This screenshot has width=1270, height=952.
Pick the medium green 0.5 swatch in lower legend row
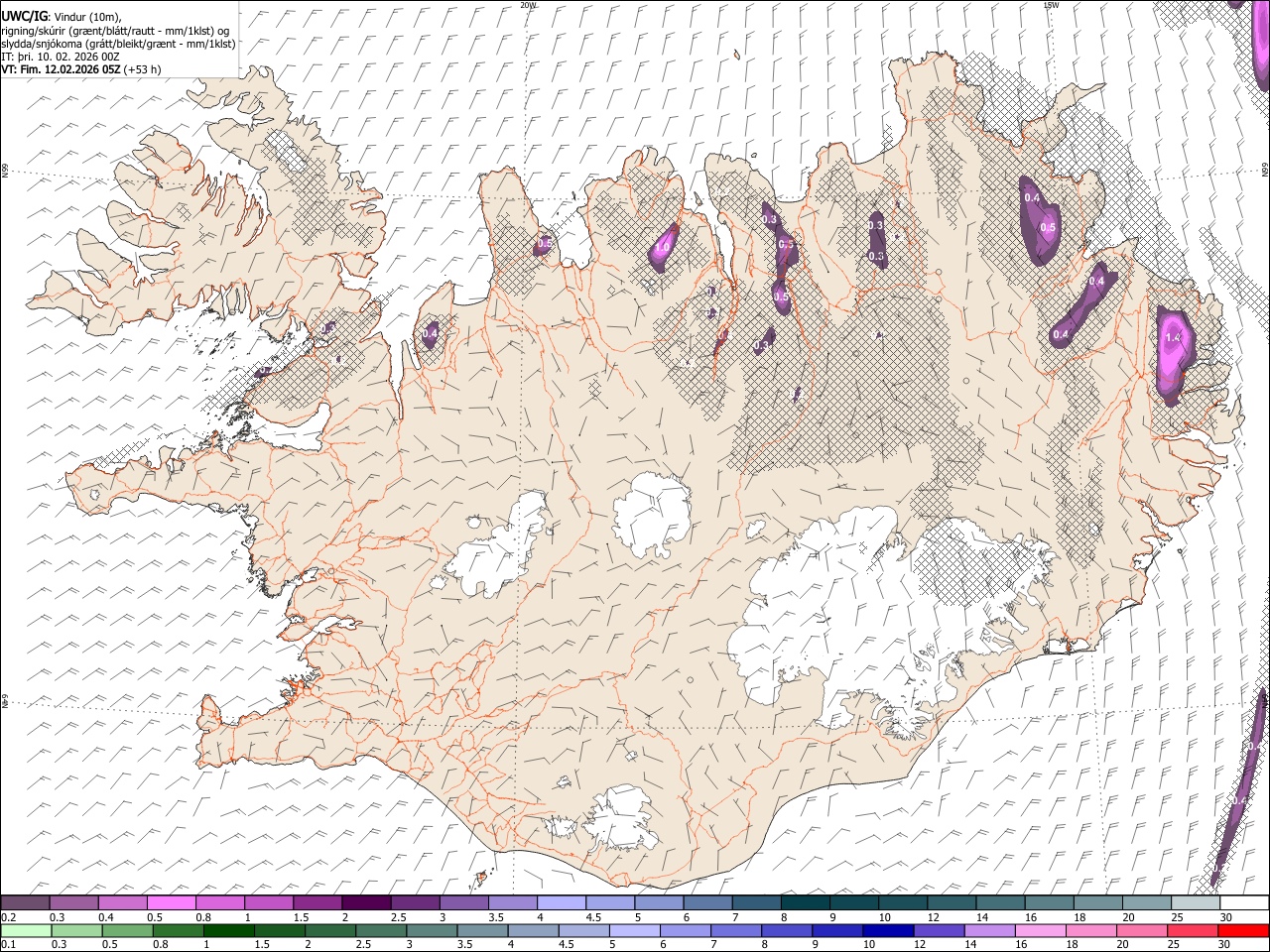[128, 930]
